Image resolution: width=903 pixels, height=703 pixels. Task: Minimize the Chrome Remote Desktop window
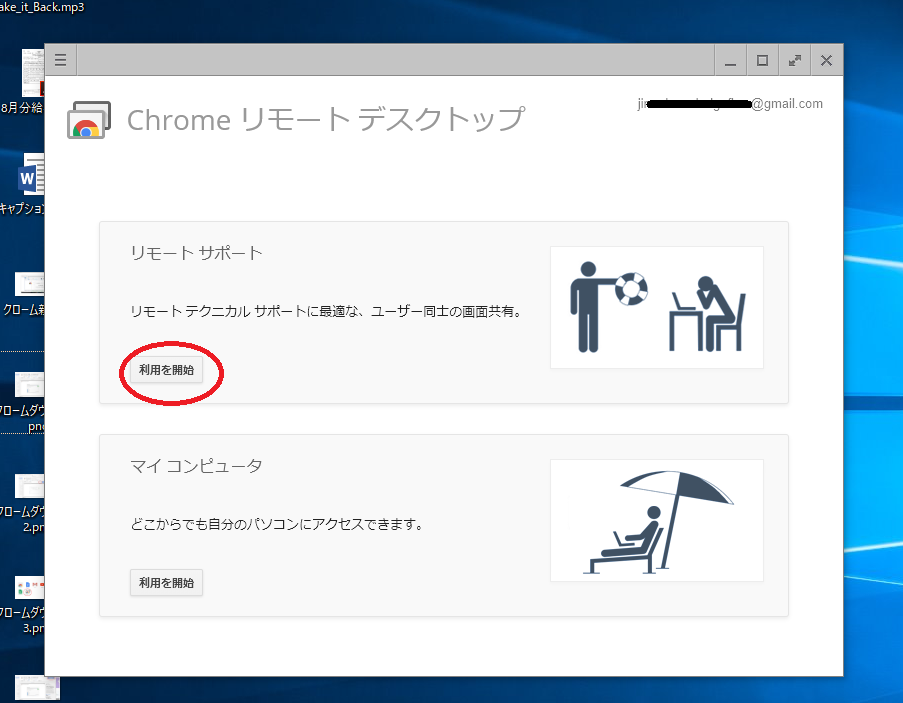click(730, 60)
